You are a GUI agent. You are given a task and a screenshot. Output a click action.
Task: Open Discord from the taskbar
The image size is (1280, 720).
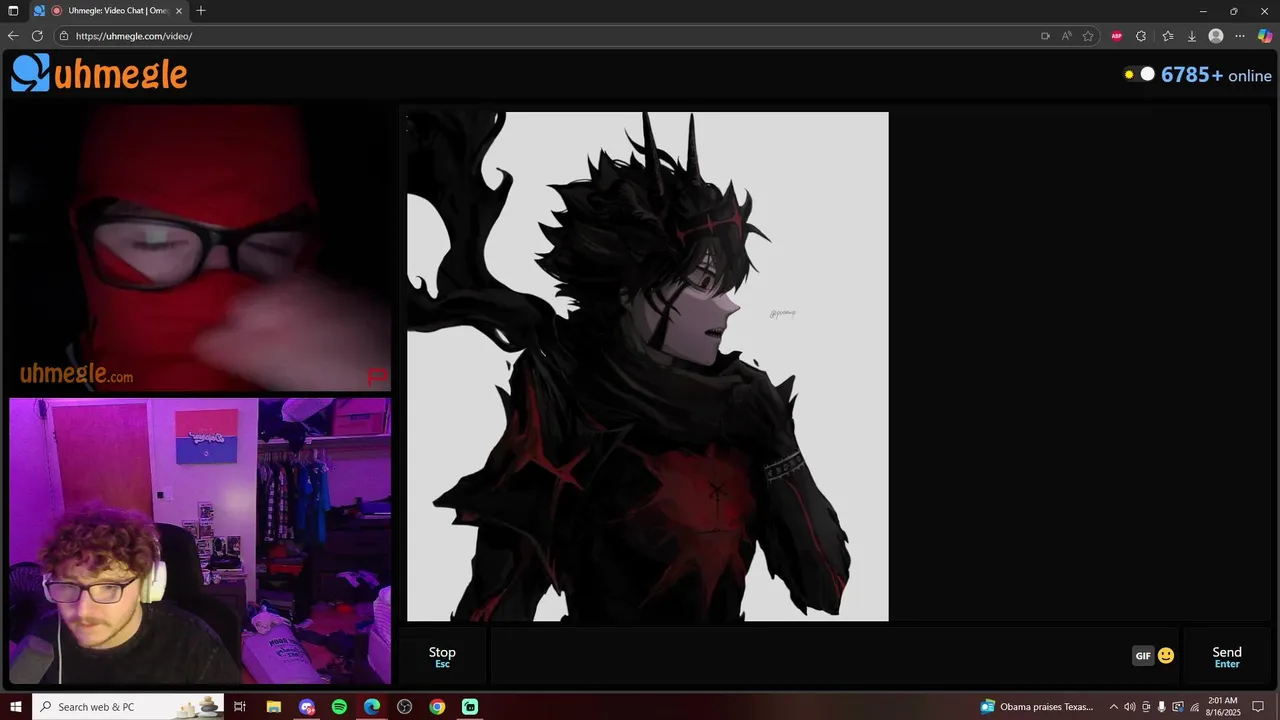coord(307,707)
